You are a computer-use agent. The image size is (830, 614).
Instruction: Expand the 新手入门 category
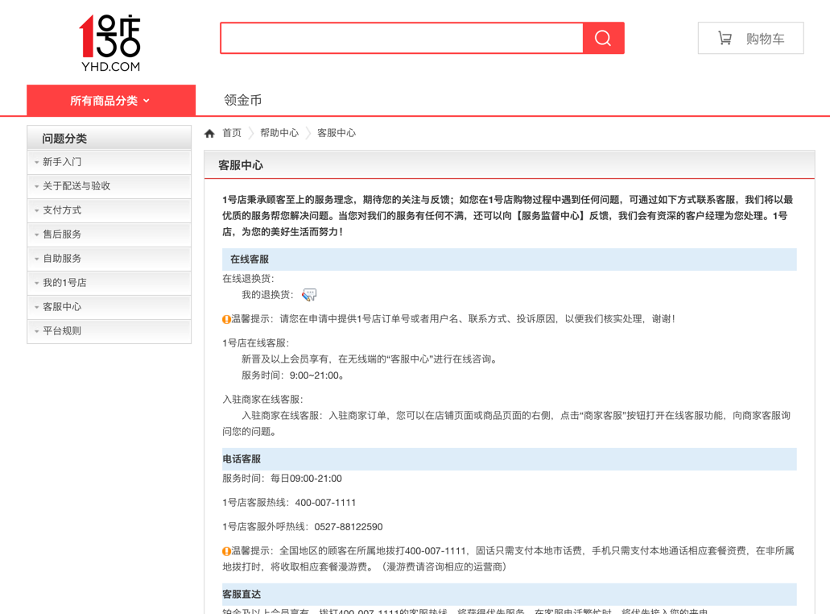(109, 162)
